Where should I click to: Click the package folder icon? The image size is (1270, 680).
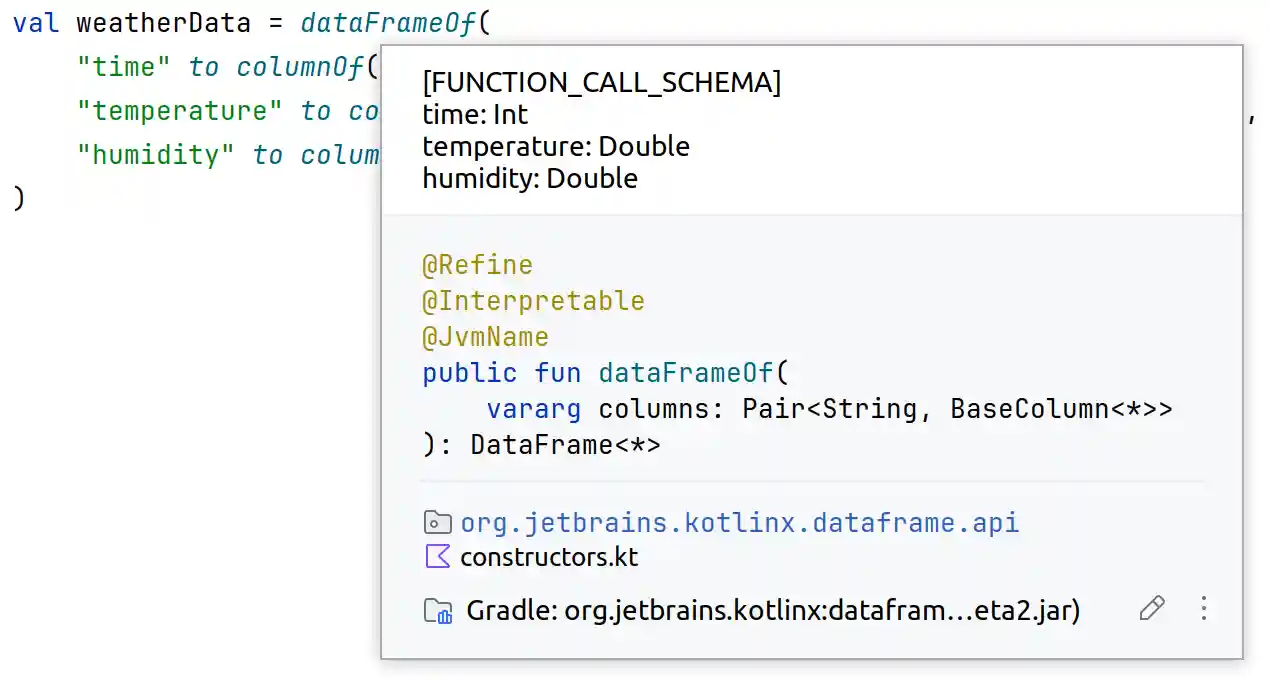click(437, 522)
